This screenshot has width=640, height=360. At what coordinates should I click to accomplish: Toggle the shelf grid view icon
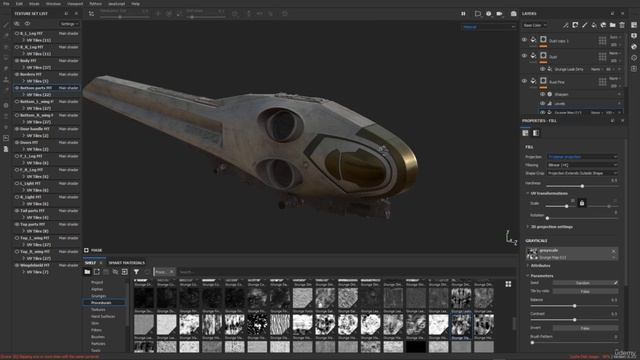[x=508, y=284]
